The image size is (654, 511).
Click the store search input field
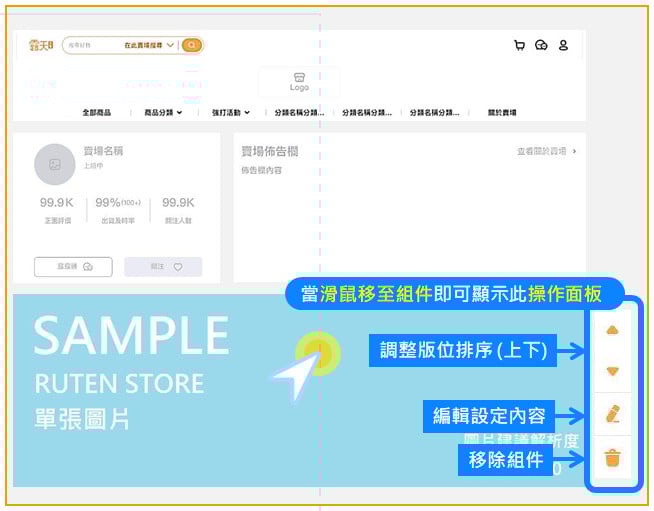tap(90, 45)
